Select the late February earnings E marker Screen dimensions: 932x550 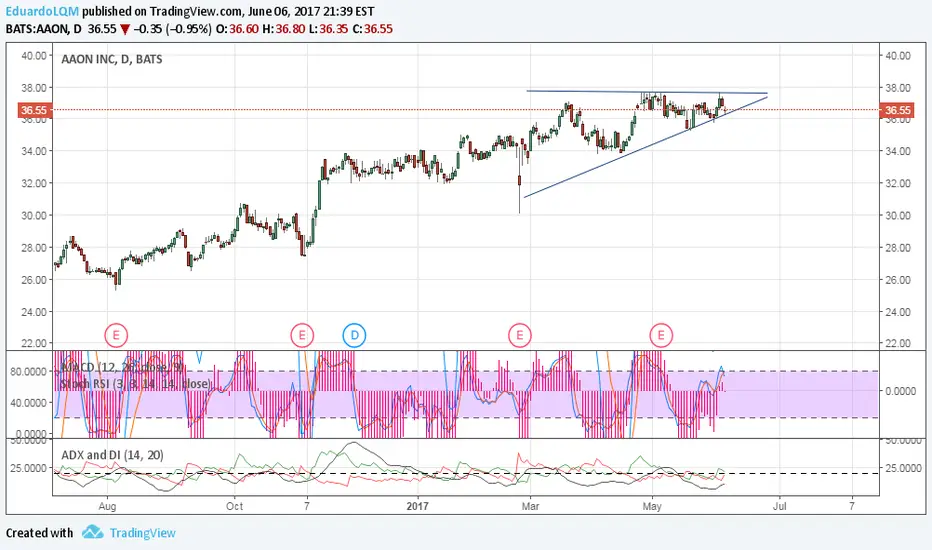point(519,335)
